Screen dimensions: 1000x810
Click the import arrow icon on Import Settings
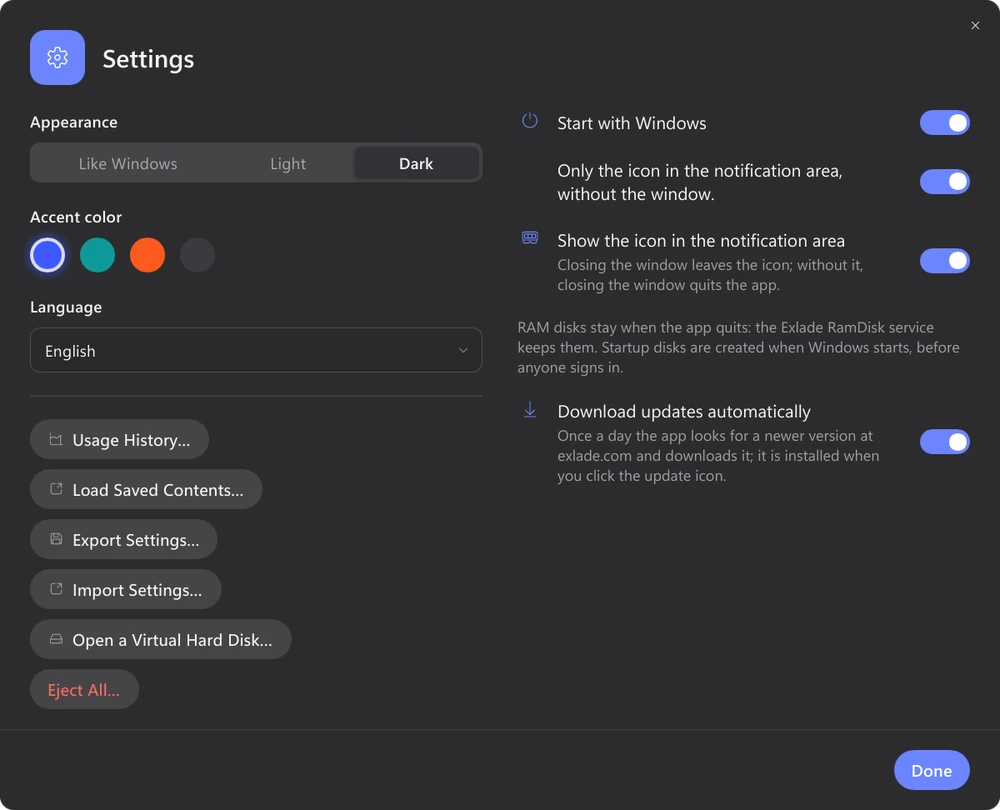pyautogui.click(x=56, y=589)
